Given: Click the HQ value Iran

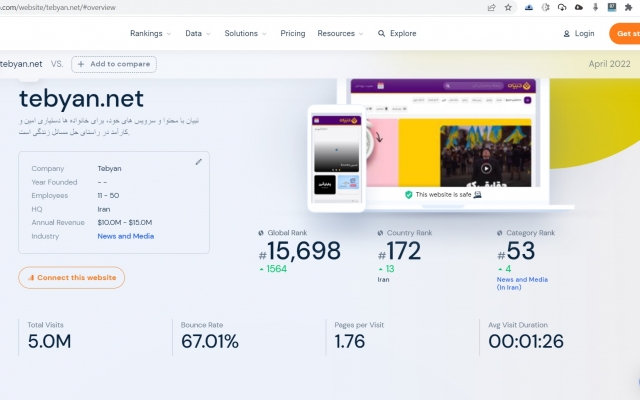Looking at the screenshot, I should pos(104,209).
